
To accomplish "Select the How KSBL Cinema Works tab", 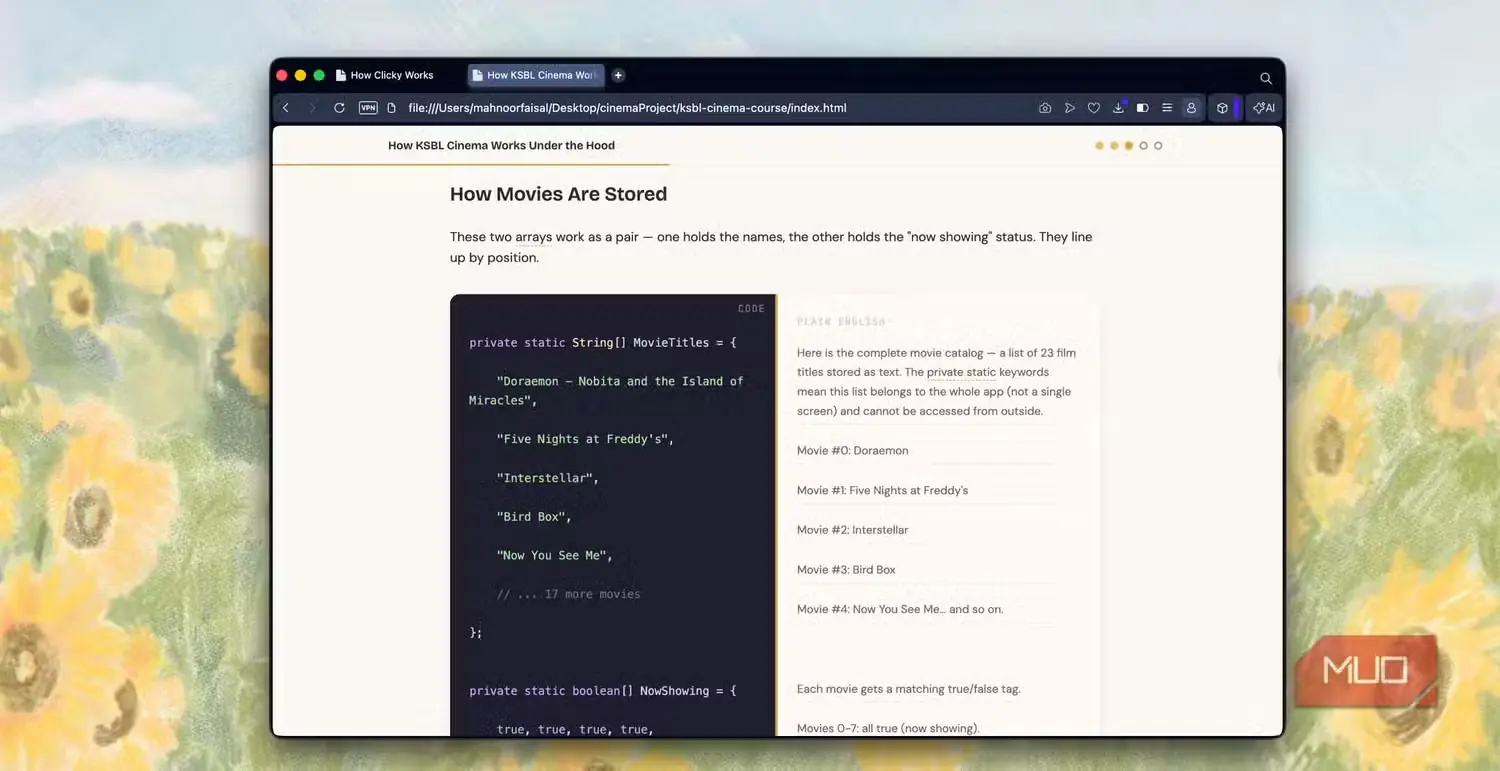I will pyautogui.click(x=538, y=75).
